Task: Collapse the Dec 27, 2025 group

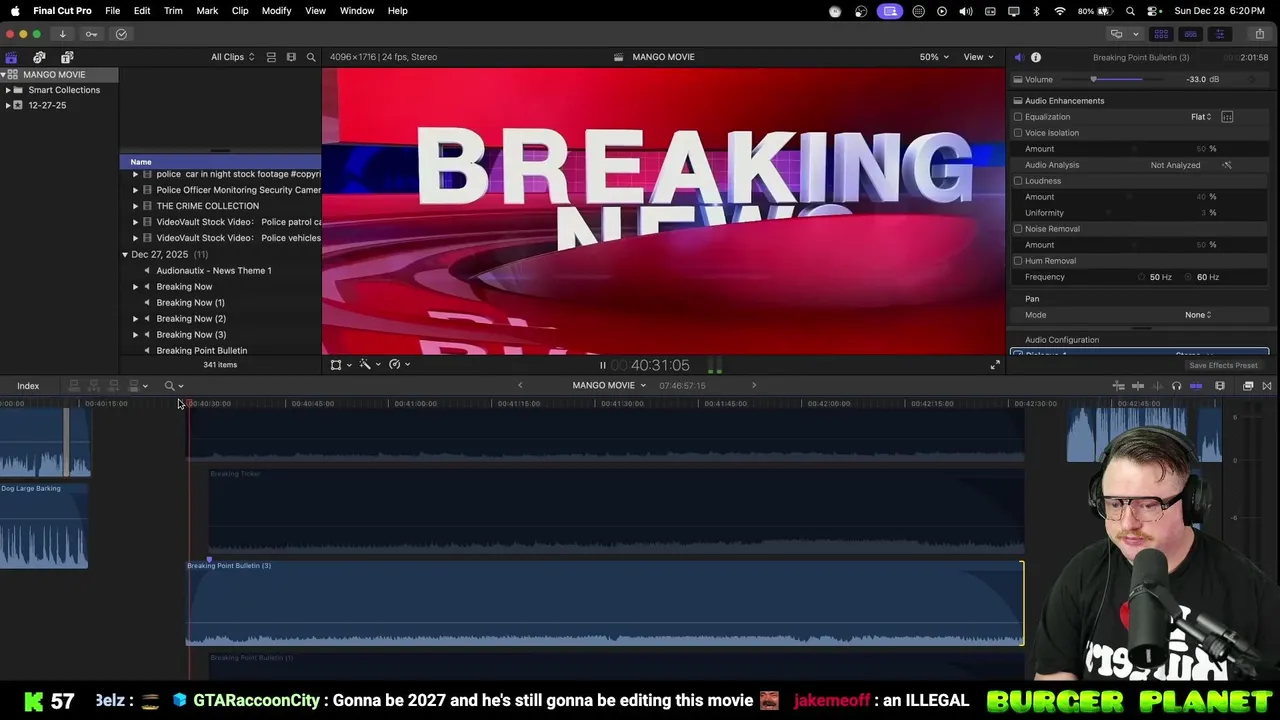Action: coord(125,255)
